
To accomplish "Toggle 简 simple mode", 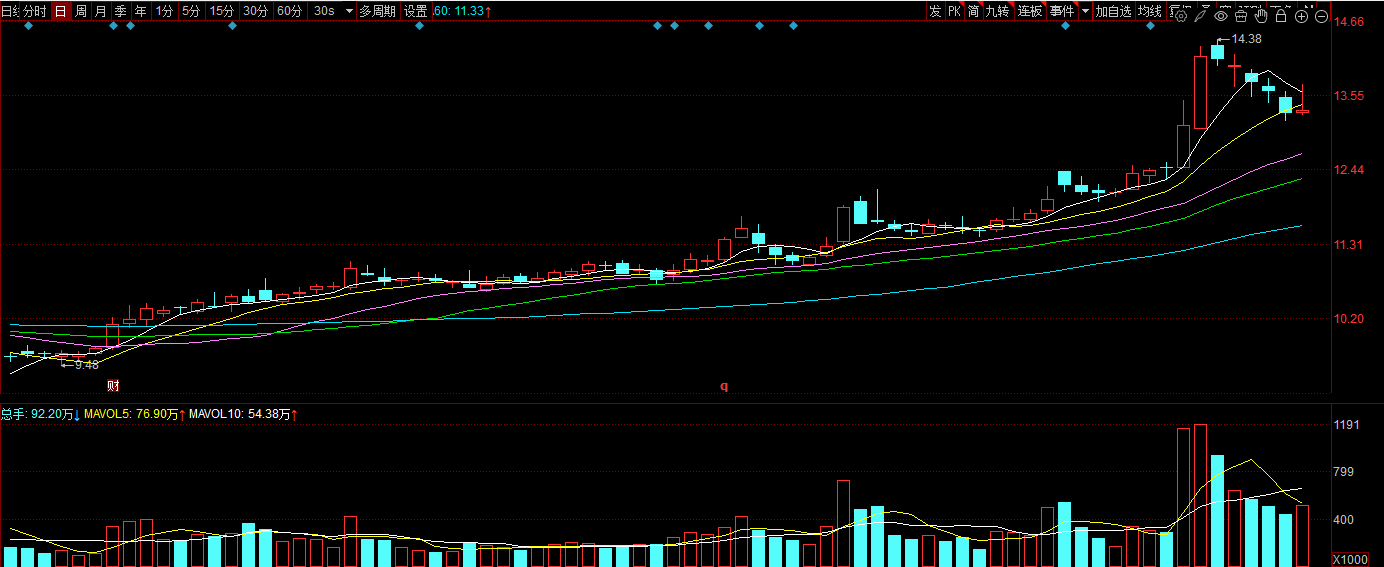I will (973, 11).
